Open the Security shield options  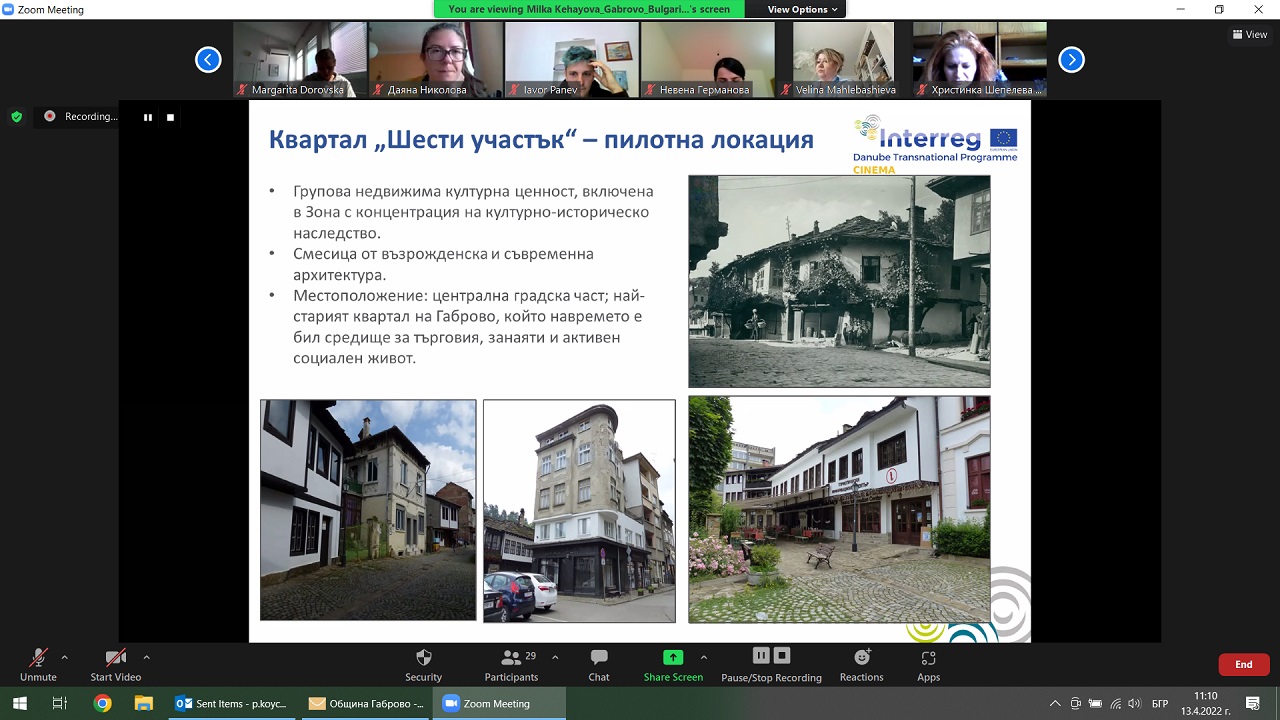423,664
